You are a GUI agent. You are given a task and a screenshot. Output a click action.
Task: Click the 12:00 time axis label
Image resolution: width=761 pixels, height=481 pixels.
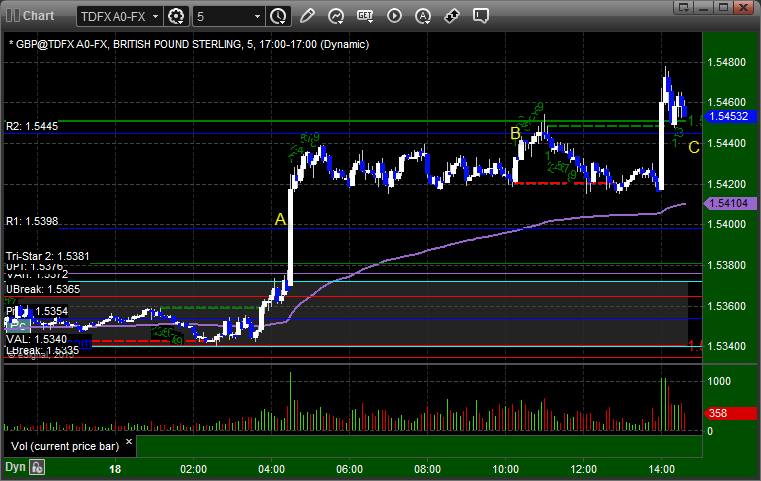click(583, 469)
